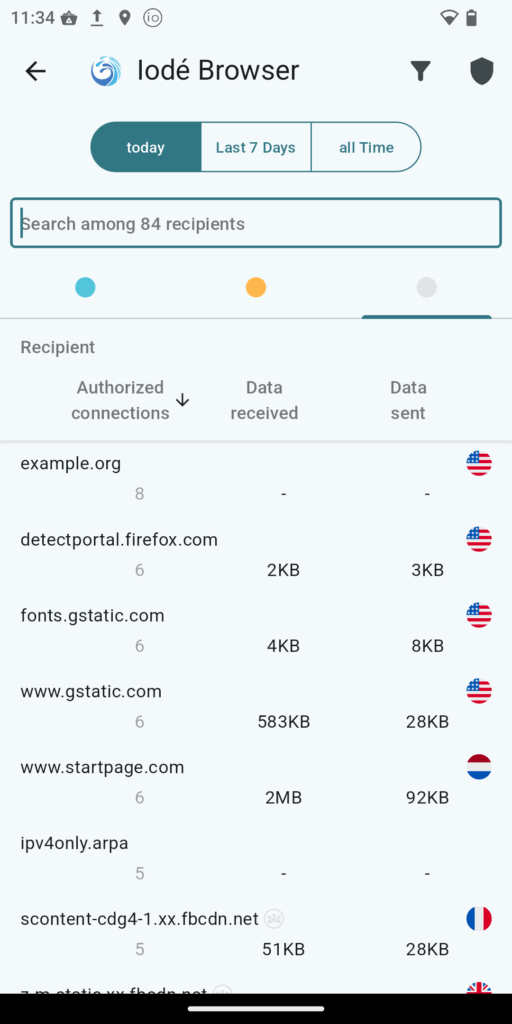Focus the "Search among 84 recipients" field
512x1024 pixels.
point(256,223)
